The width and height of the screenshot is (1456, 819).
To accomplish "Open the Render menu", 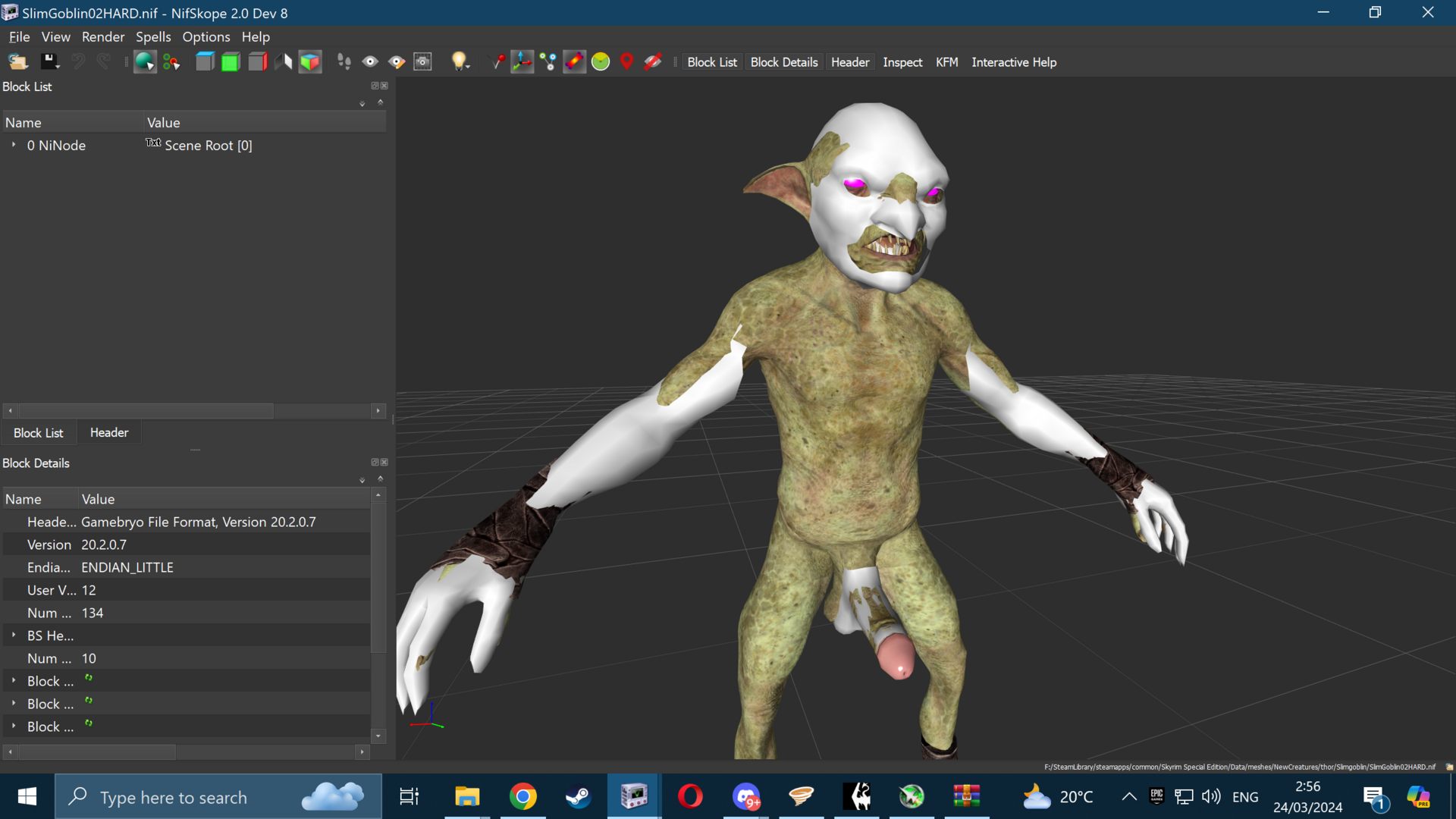I will pyautogui.click(x=103, y=36).
